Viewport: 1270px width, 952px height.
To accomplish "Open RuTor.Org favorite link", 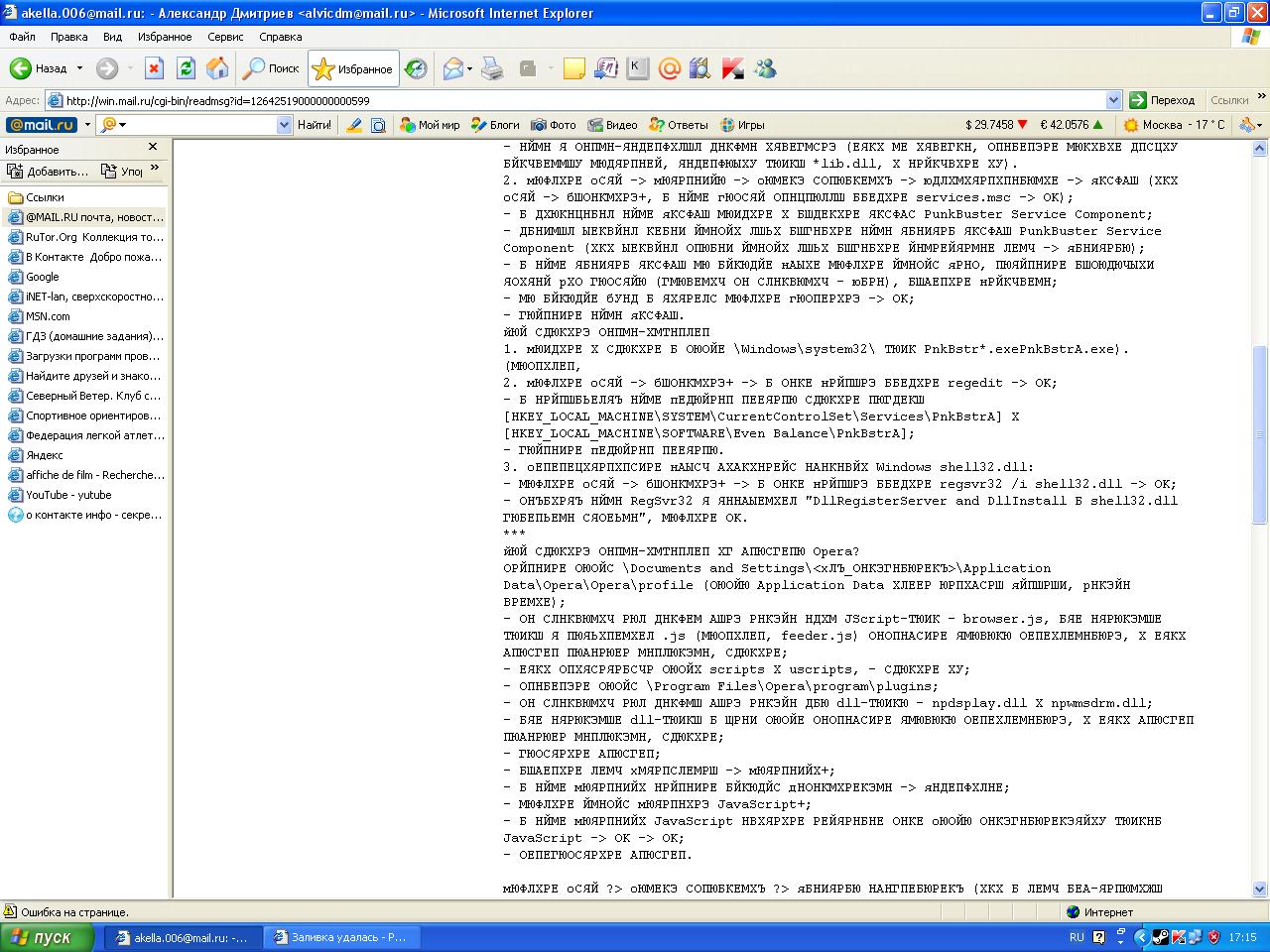I will point(86,237).
